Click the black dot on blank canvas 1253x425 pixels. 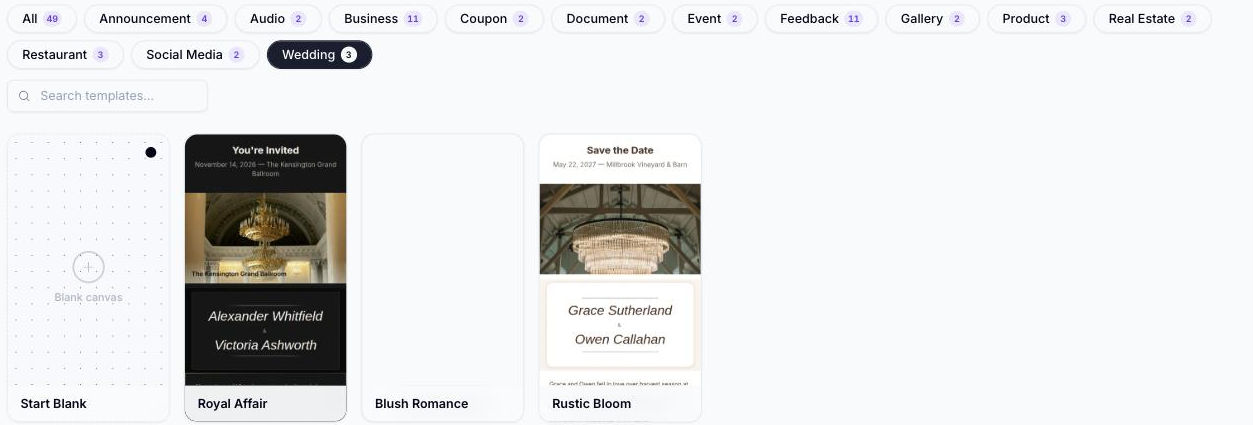pyautogui.click(x=151, y=152)
